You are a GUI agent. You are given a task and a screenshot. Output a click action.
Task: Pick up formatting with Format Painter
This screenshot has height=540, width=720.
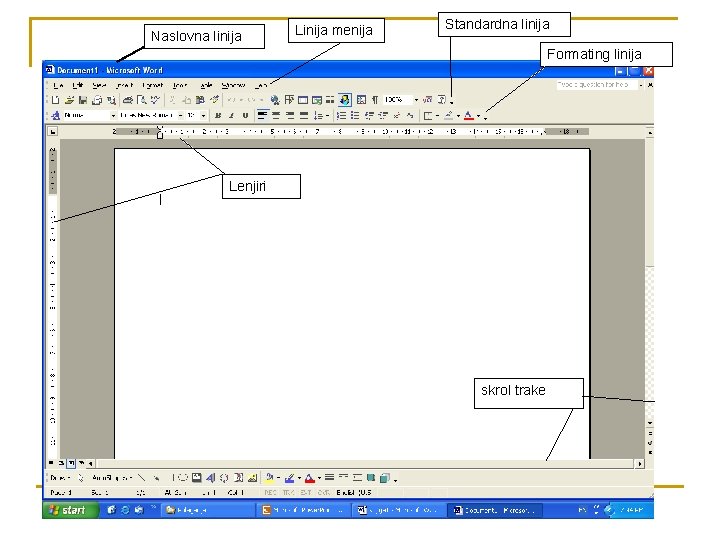pos(214,100)
